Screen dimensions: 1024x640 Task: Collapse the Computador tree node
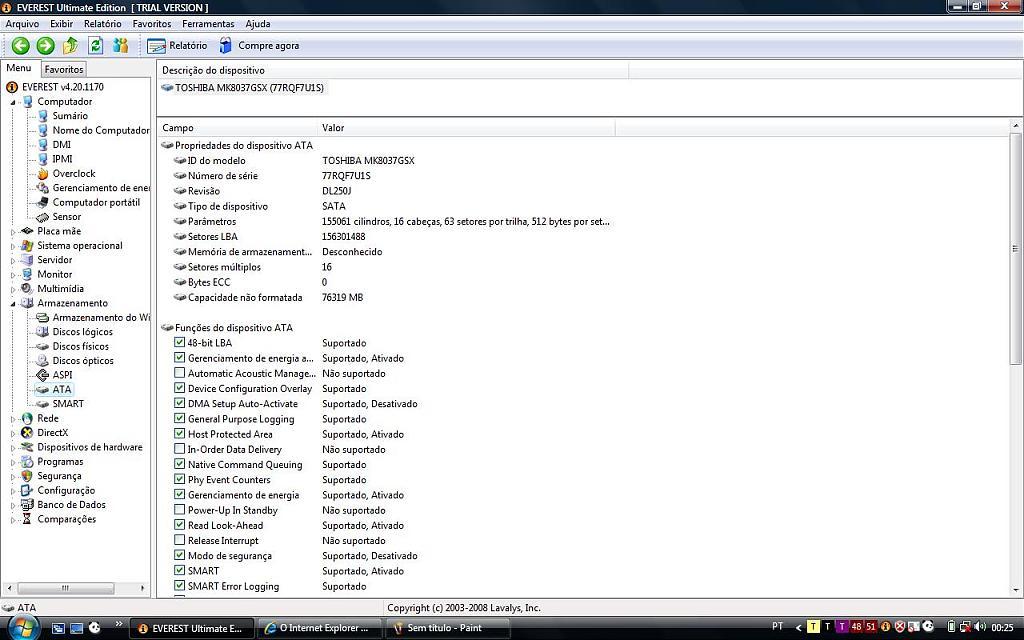tap(12, 102)
